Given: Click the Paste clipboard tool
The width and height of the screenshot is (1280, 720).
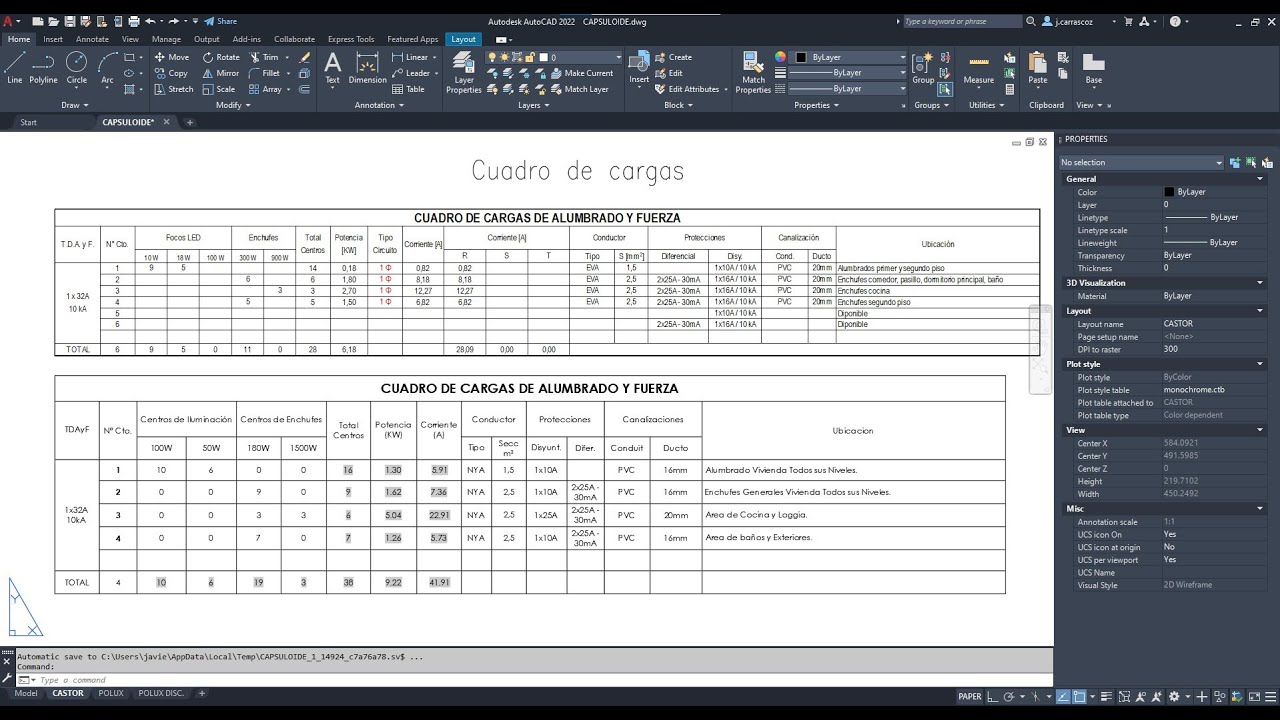Looking at the screenshot, I should tap(1038, 68).
